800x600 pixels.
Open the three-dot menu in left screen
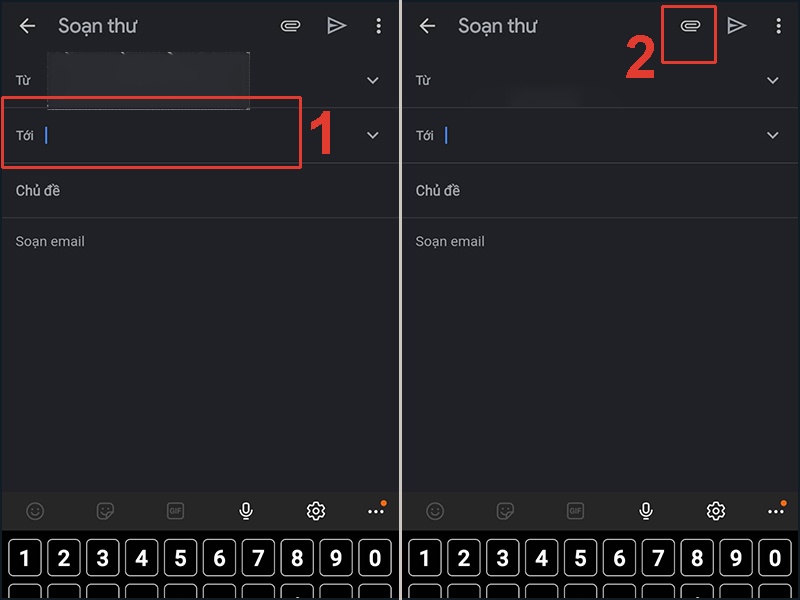pos(379,26)
